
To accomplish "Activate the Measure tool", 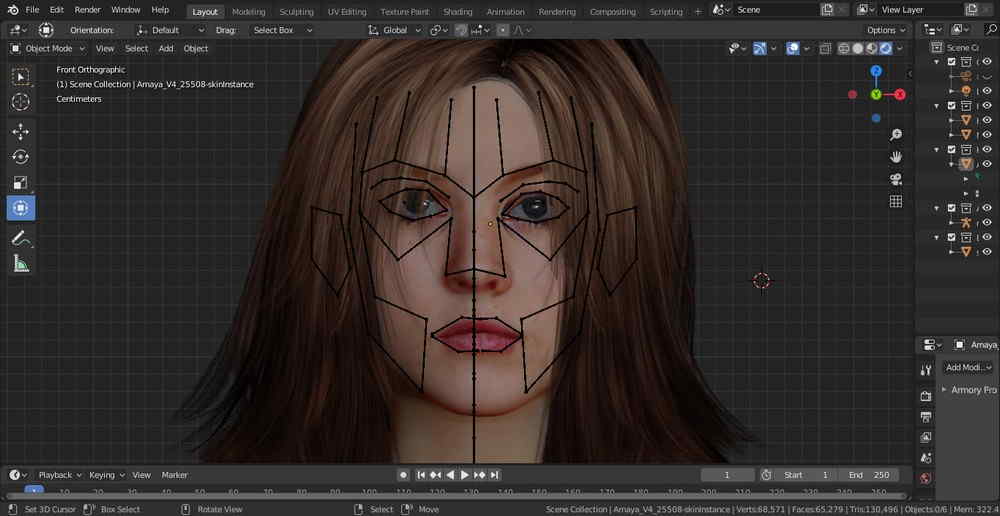I will (20, 264).
